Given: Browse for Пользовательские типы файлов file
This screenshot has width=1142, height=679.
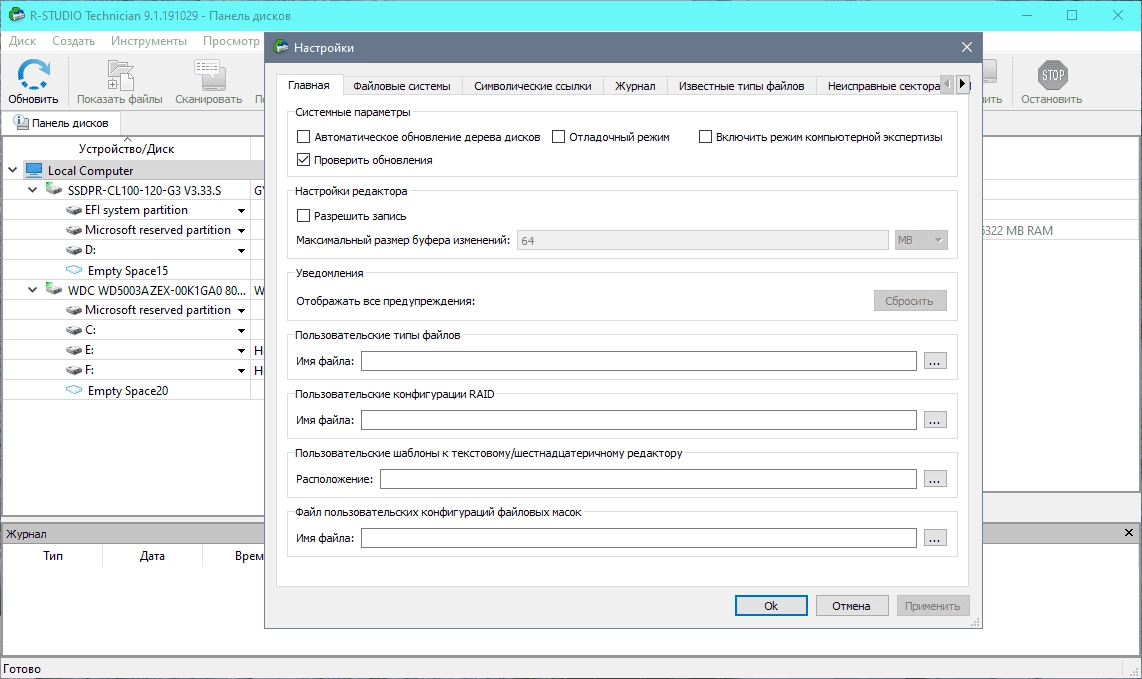Looking at the screenshot, I should coord(935,361).
